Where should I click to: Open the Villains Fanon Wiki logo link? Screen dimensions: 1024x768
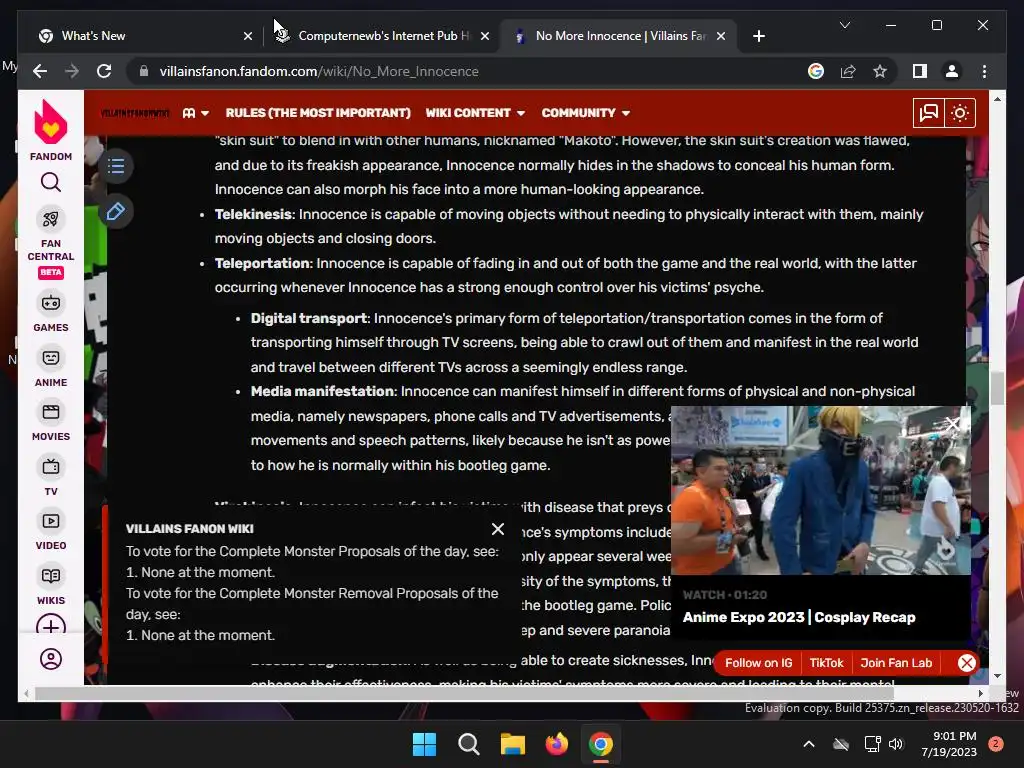pos(135,113)
